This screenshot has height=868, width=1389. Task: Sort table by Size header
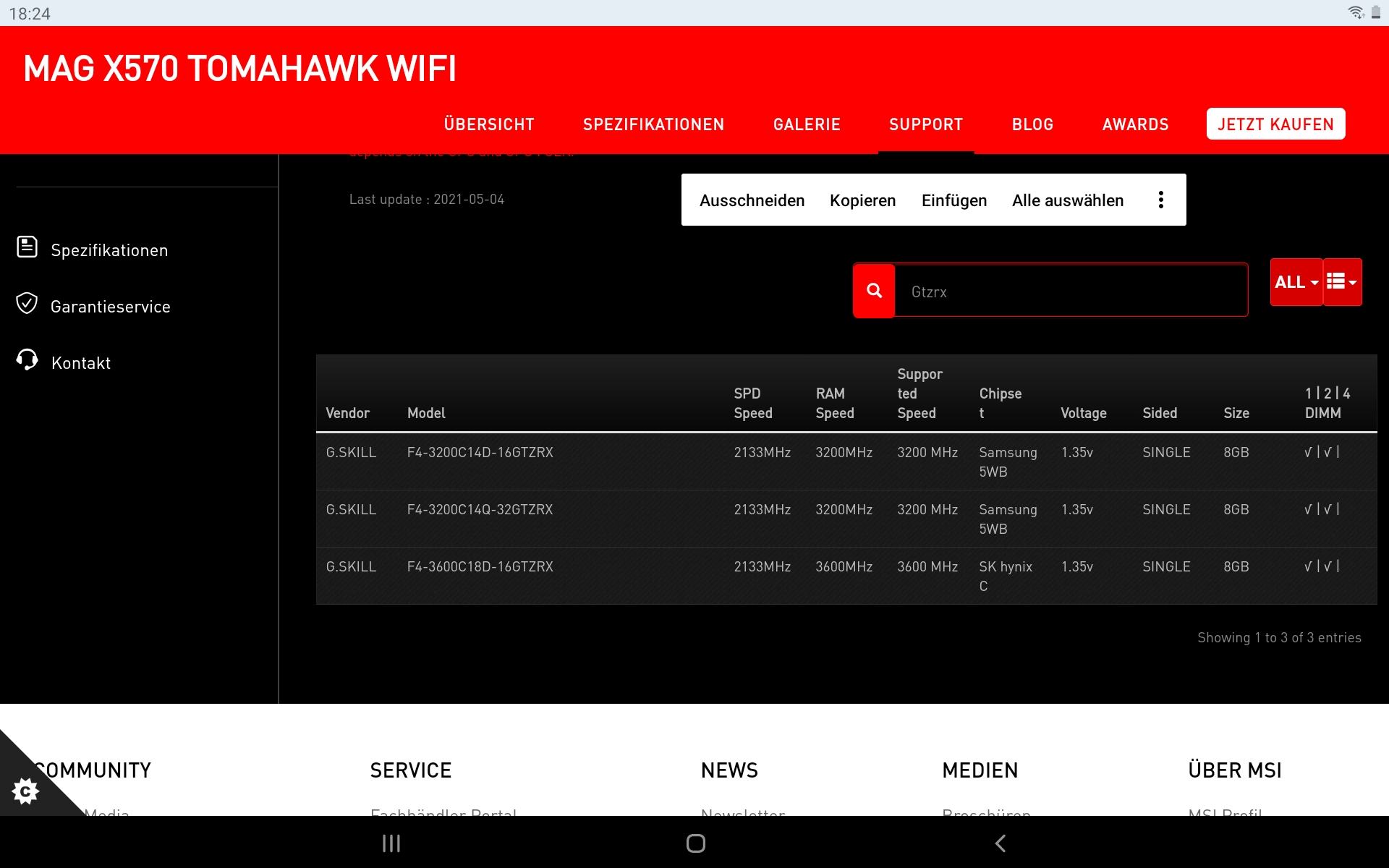(1236, 413)
